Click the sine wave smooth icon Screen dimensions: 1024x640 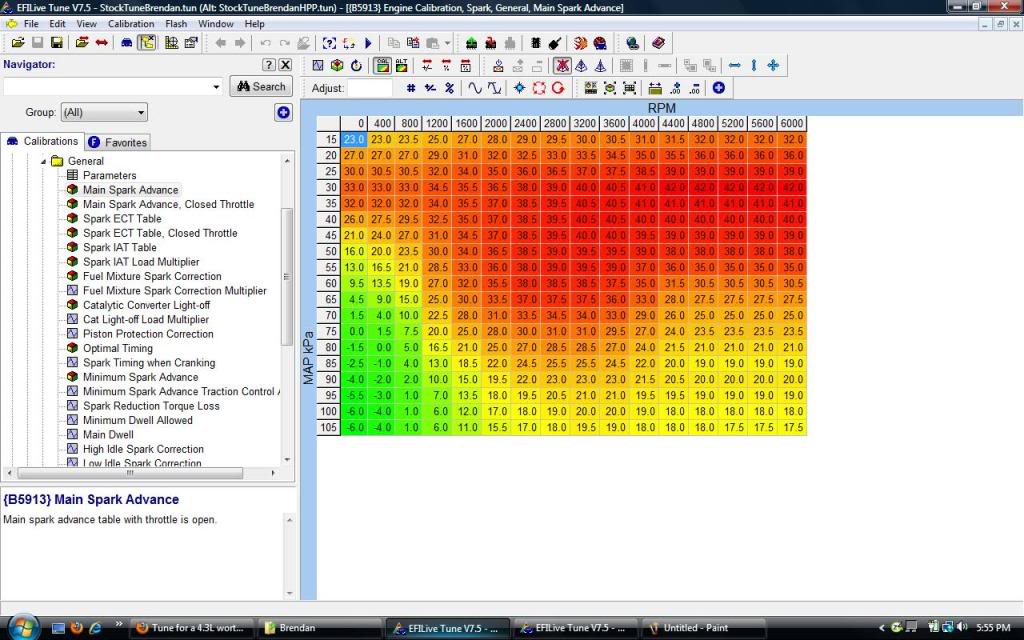pos(475,88)
